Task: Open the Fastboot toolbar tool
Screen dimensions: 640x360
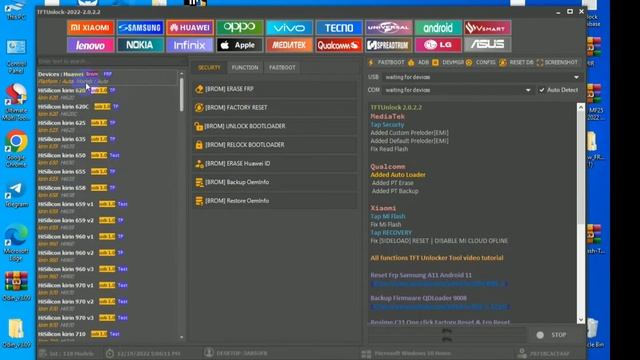Action: click(386, 62)
